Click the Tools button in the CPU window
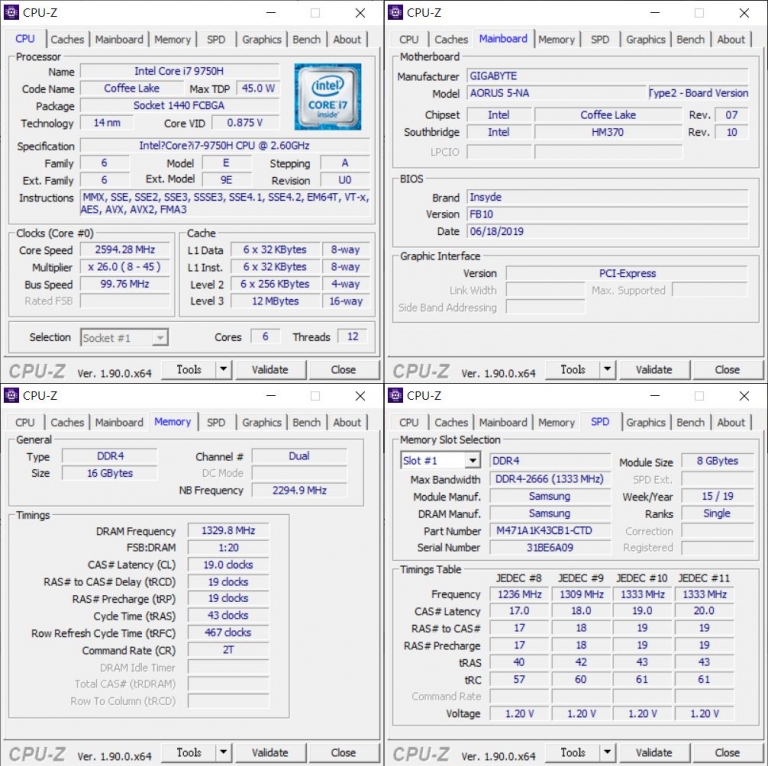 tap(189, 369)
